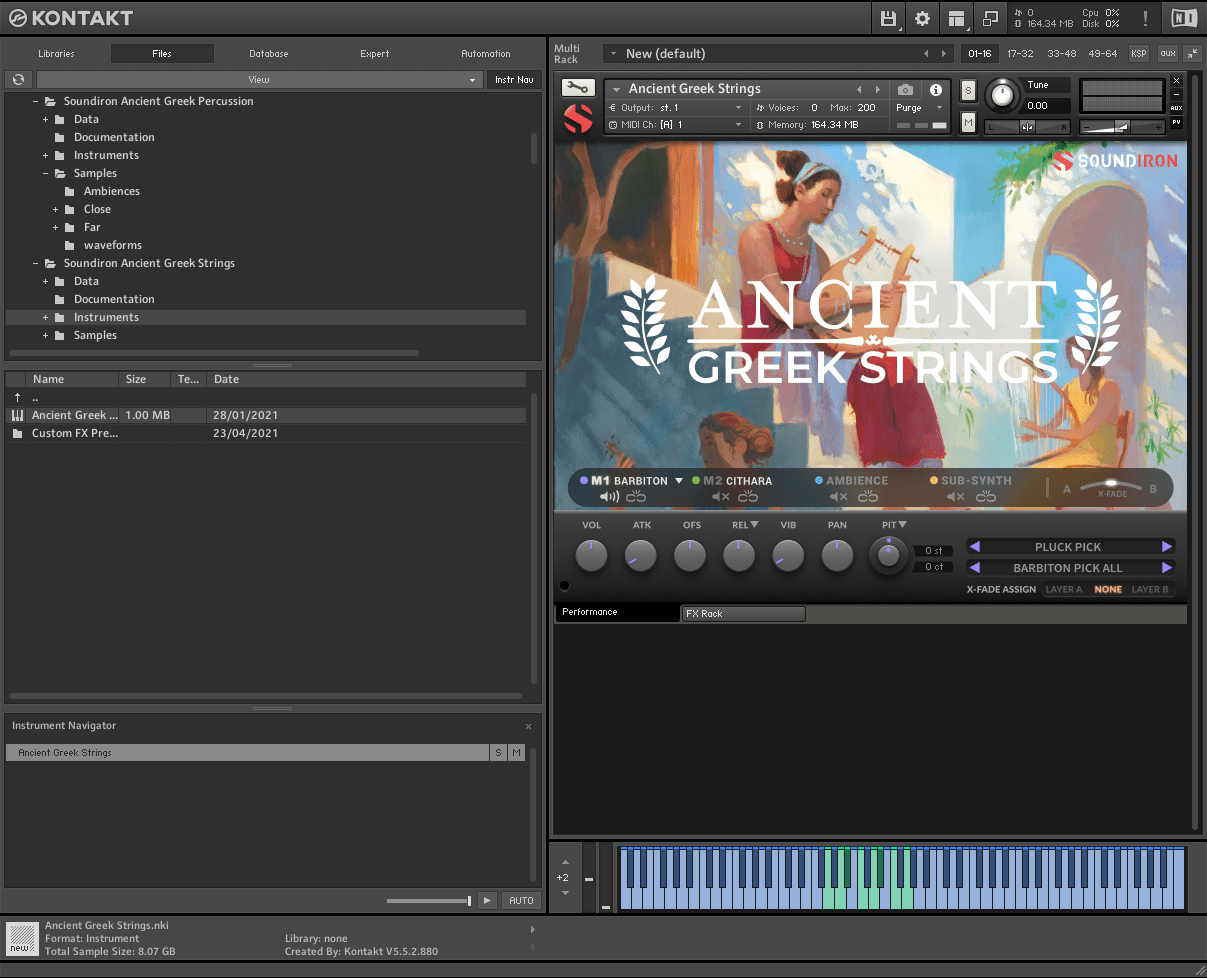Unmute the Sub-Synth layer
The height and width of the screenshot is (978, 1207).
tap(956, 497)
